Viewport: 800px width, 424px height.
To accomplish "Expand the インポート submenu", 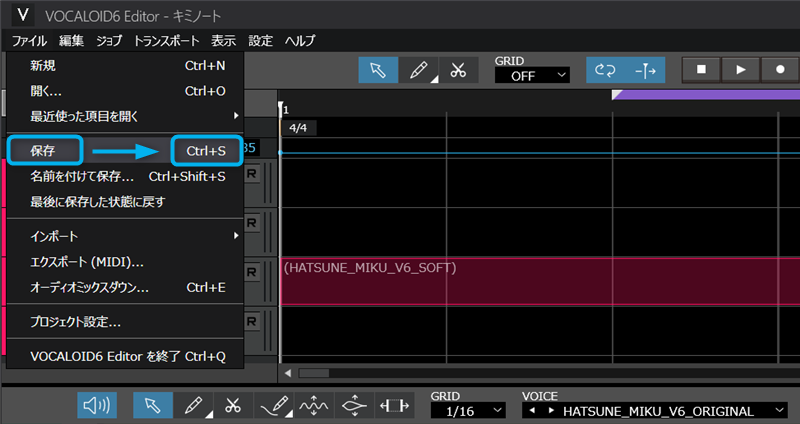I will click(126, 236).
